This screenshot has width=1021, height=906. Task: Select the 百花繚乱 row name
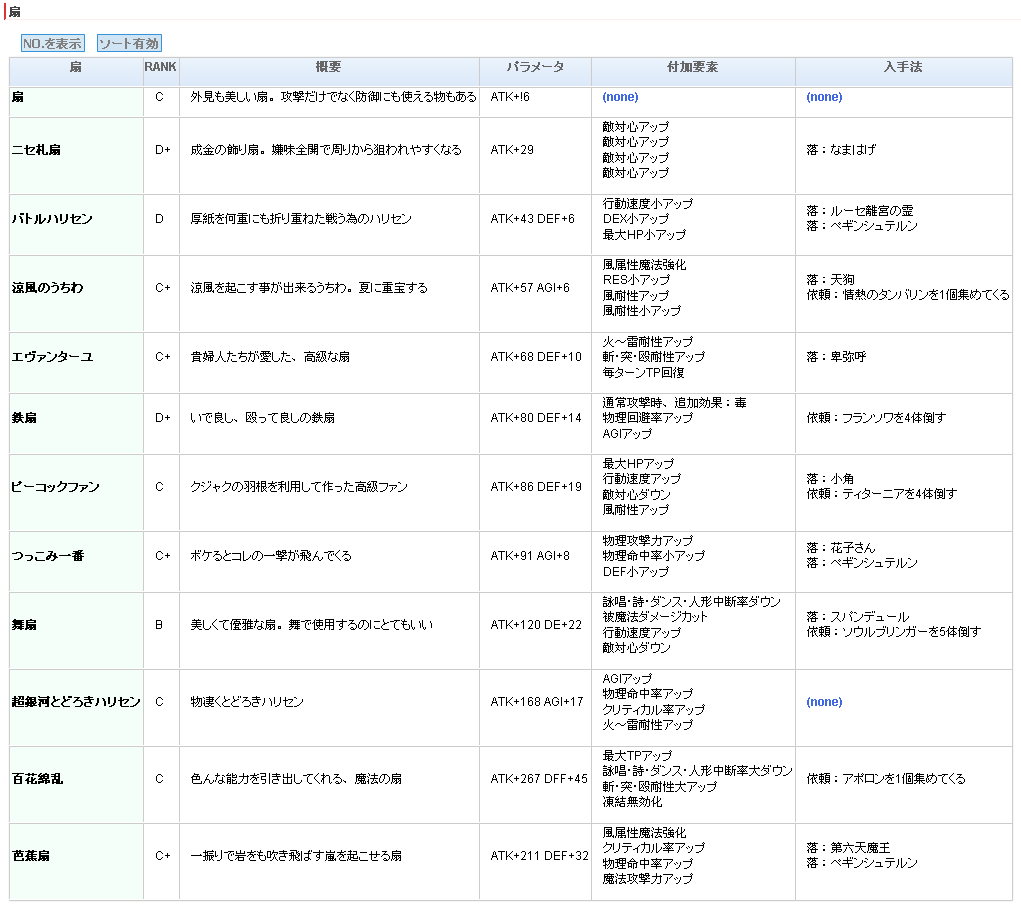38,779
